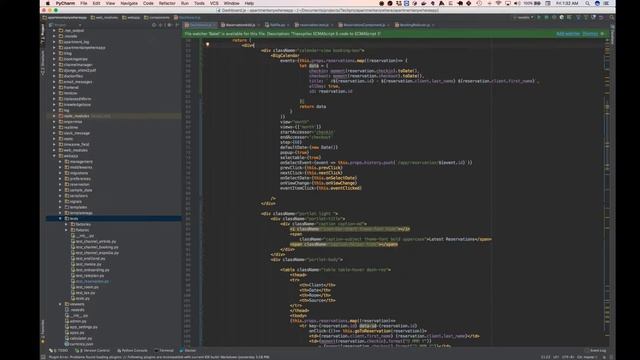
Task: Open the Event Log tool window
Action: pos(596,351)
